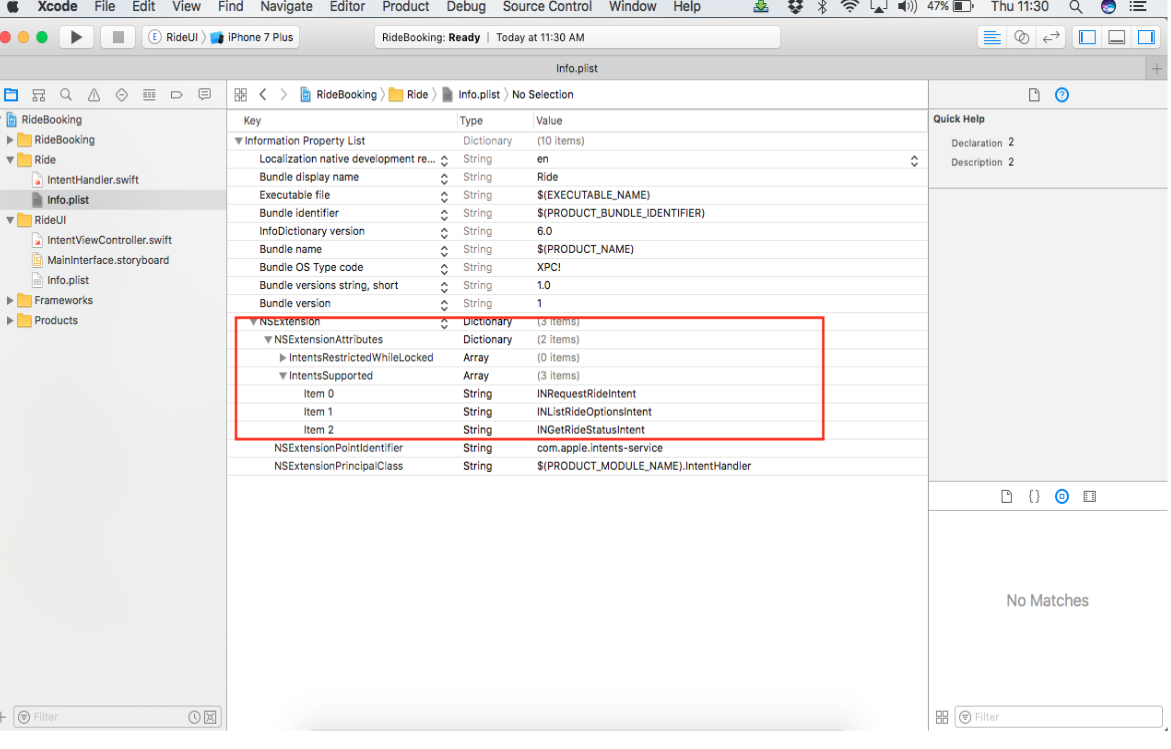Show the Media library

[1090, 497]
